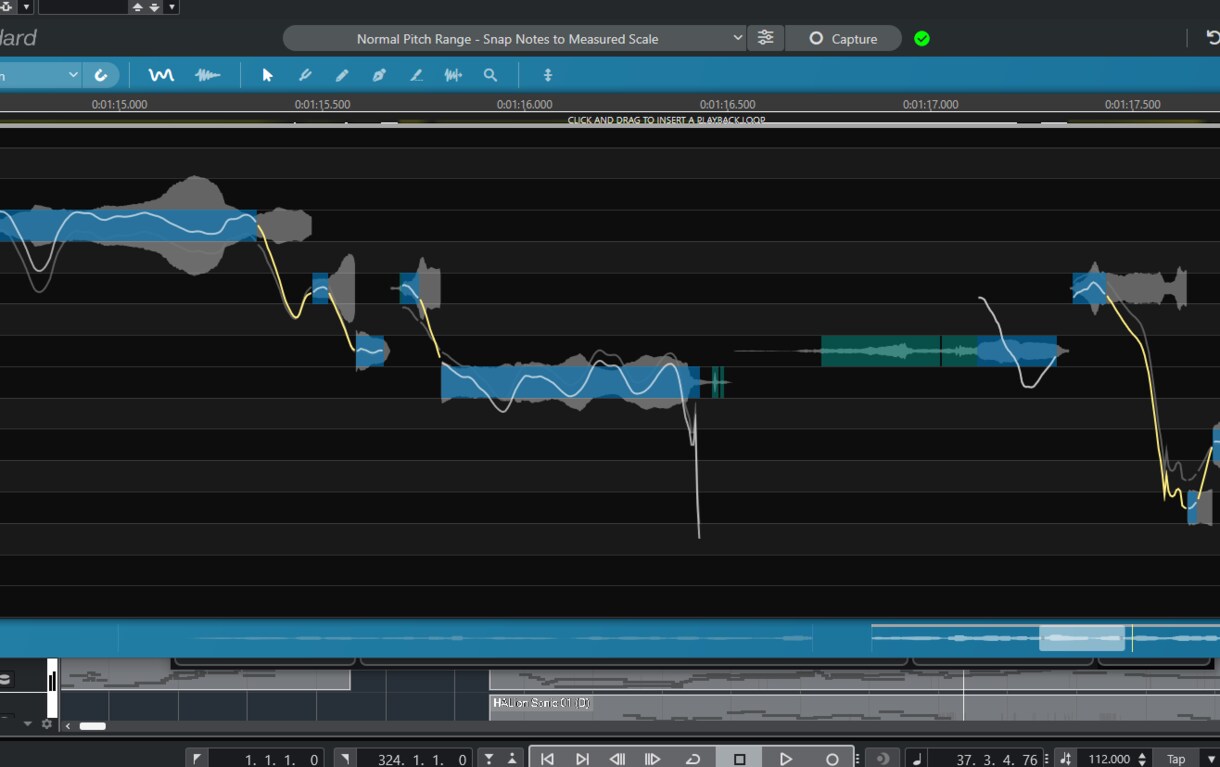Start playback with Play button

[786, 759]
